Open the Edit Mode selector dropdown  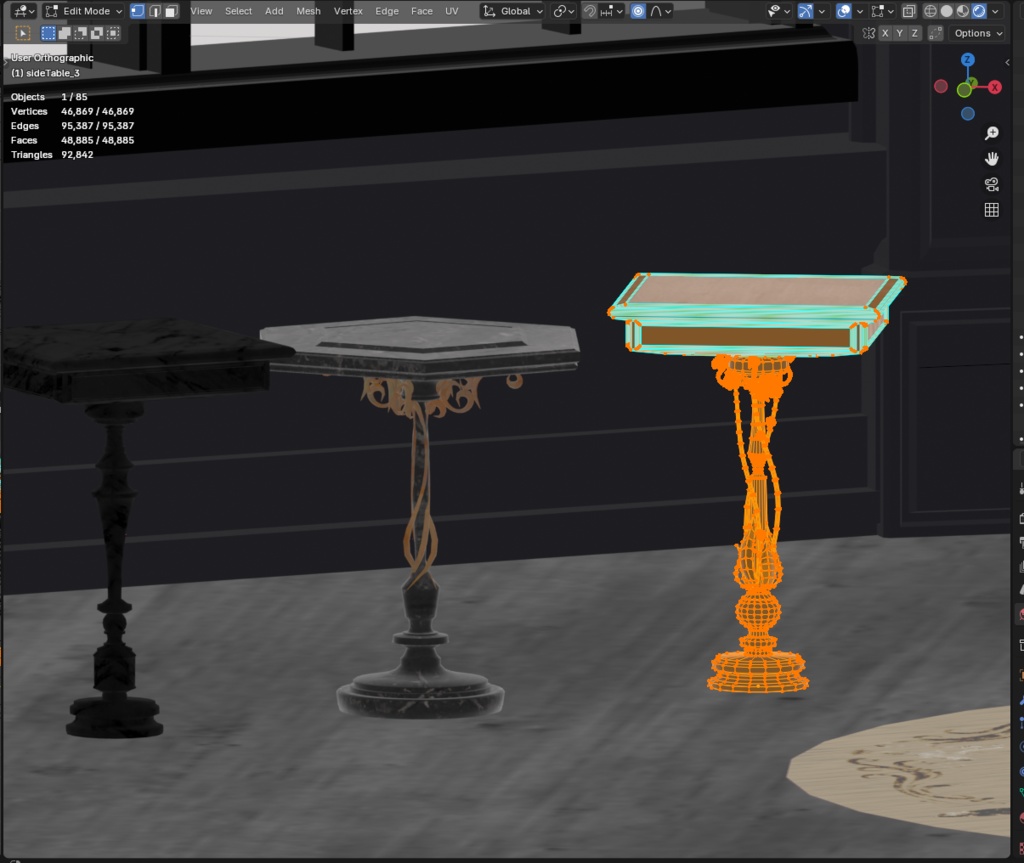[84, 11]
